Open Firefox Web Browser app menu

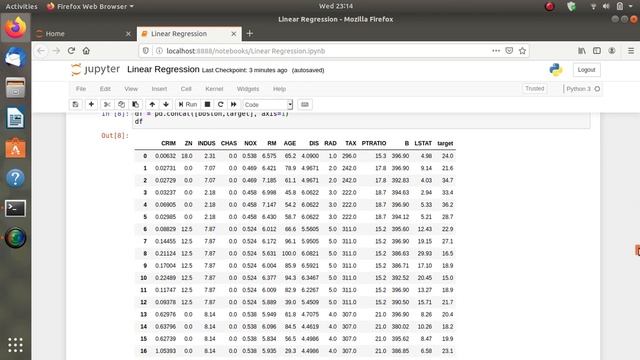[x=90, y=6]
